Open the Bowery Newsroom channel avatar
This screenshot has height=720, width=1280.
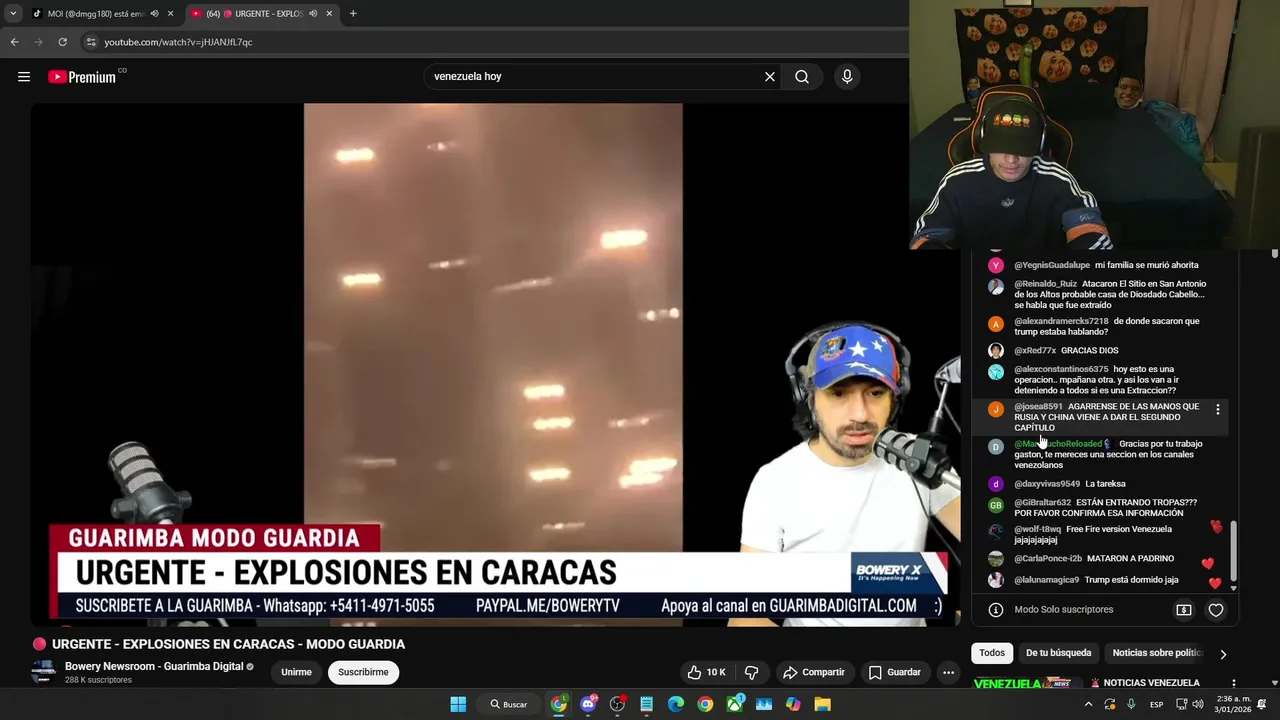(43, 672)
